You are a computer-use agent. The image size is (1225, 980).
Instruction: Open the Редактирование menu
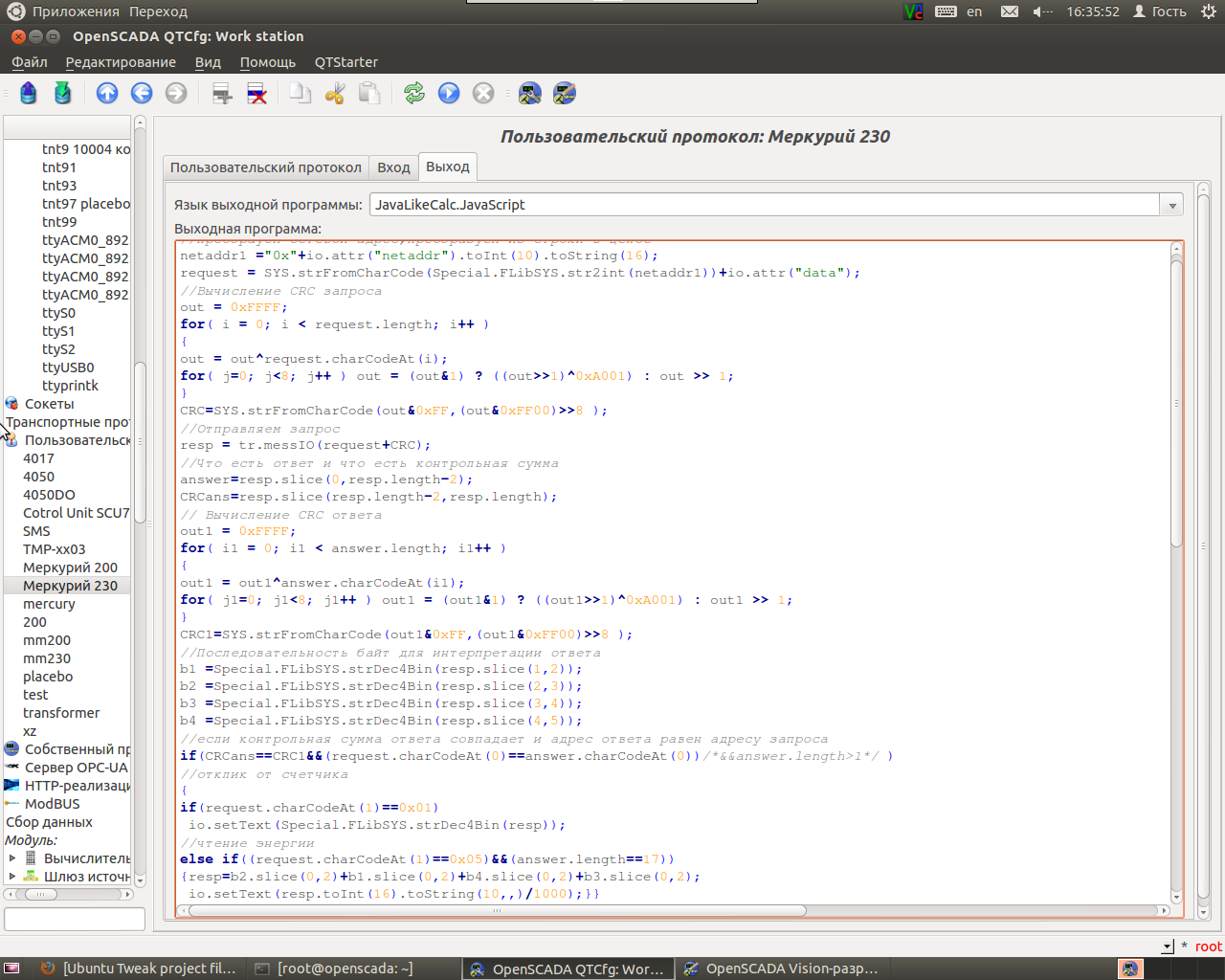pyautogui.click(x=121, y=62)
